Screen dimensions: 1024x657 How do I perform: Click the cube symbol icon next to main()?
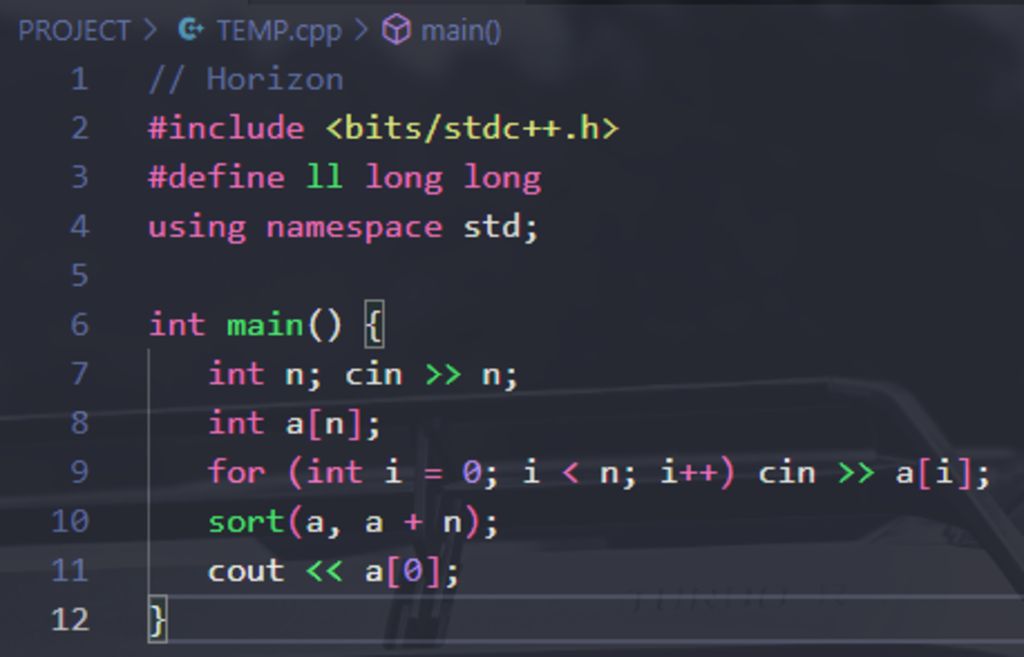pos(396,30)
